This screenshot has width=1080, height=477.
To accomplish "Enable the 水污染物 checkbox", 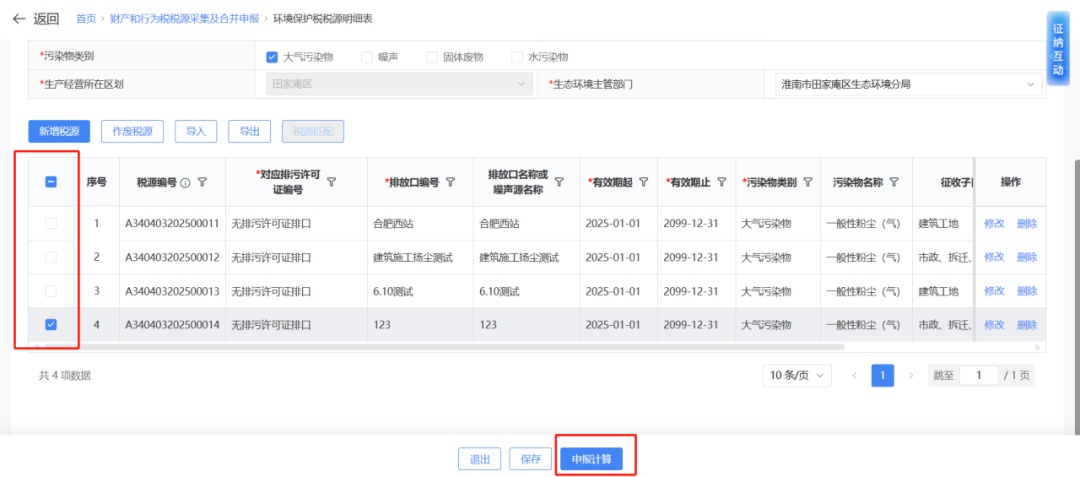I will (517, 57).
